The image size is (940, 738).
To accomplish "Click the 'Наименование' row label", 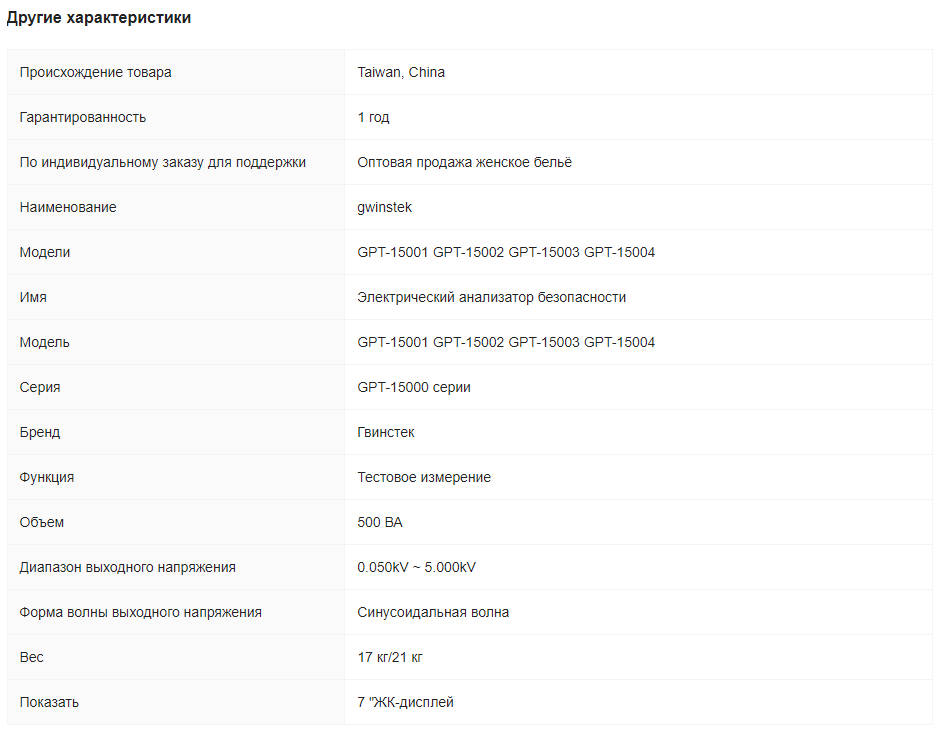I will tap(68, 207).
